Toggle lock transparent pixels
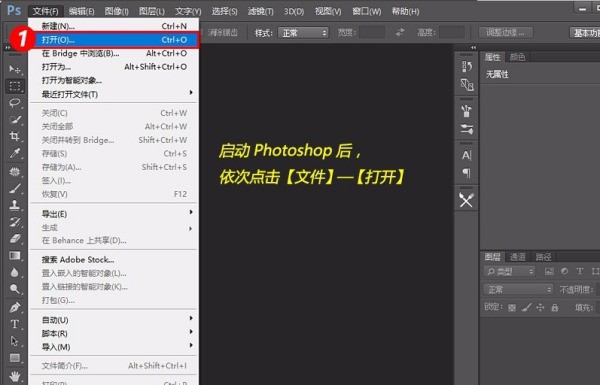 coord(512,308)
